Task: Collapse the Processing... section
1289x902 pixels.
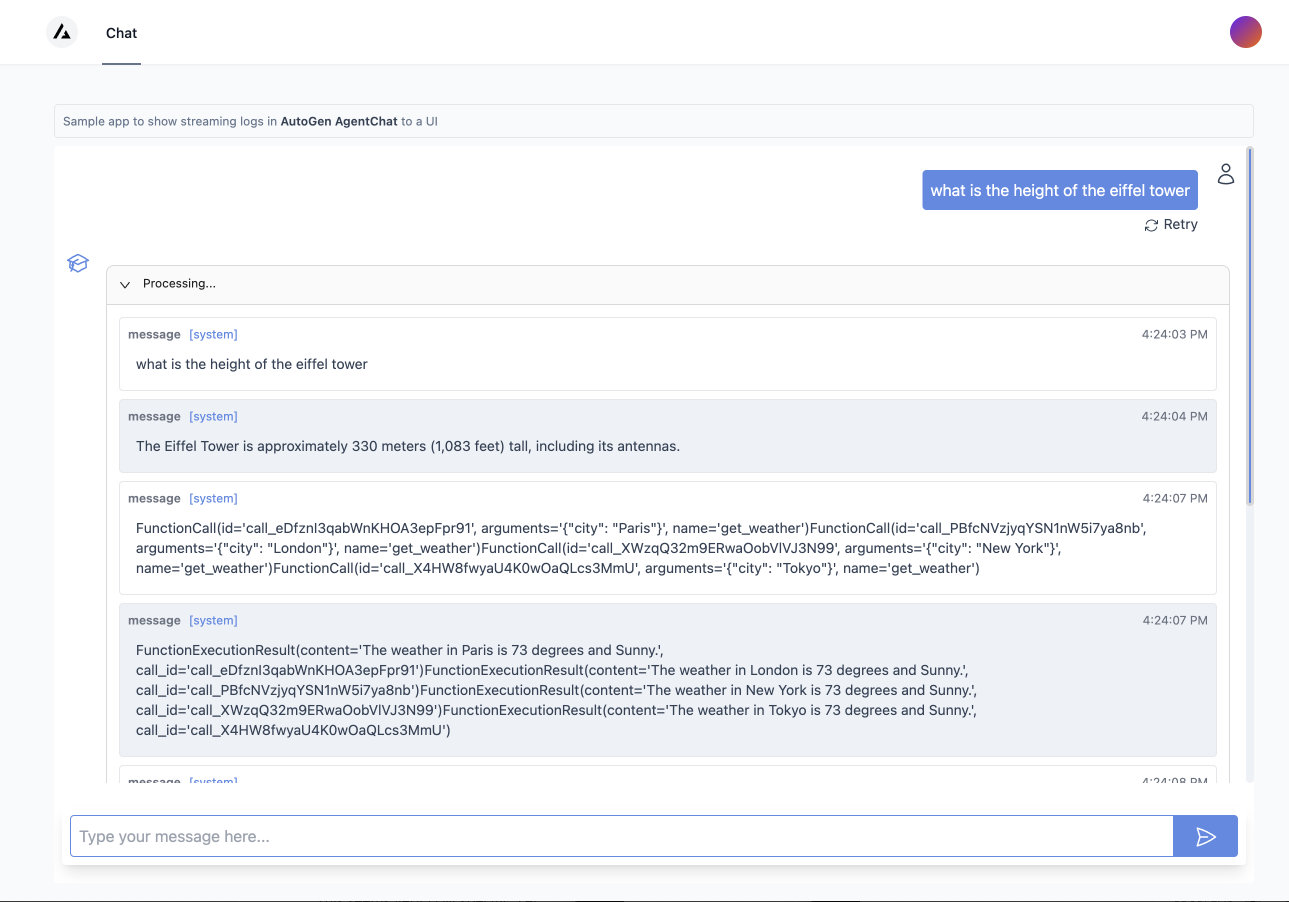Action: 125,284
